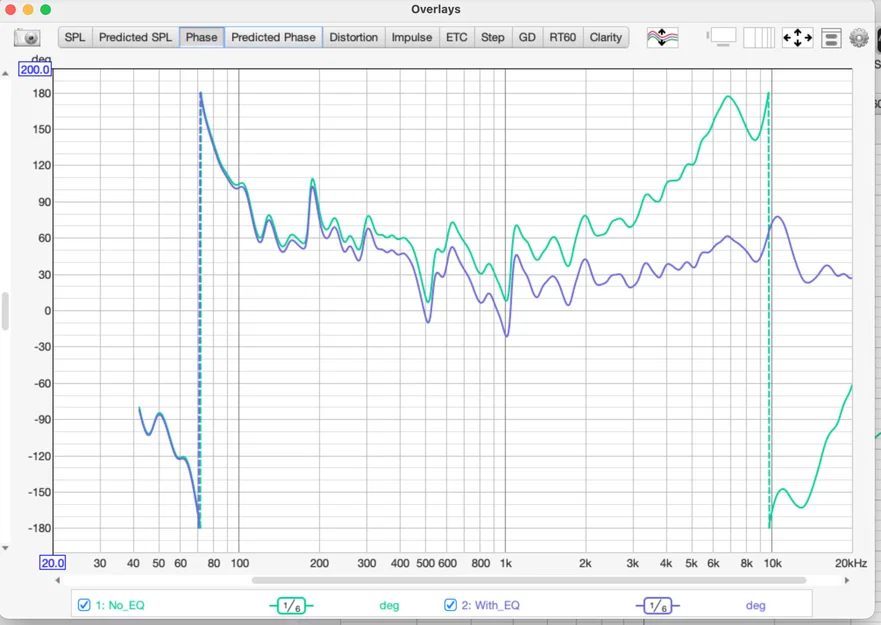Click the deg unit next to No_EQ
Image resolution: width=881 pixels, height=625 pixels.
pos(389,605)
